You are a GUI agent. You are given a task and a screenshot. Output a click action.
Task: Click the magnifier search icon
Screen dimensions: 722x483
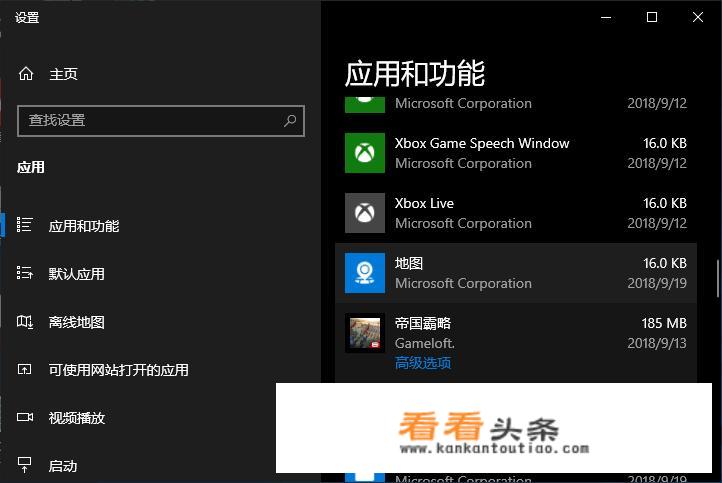point(290,121)
